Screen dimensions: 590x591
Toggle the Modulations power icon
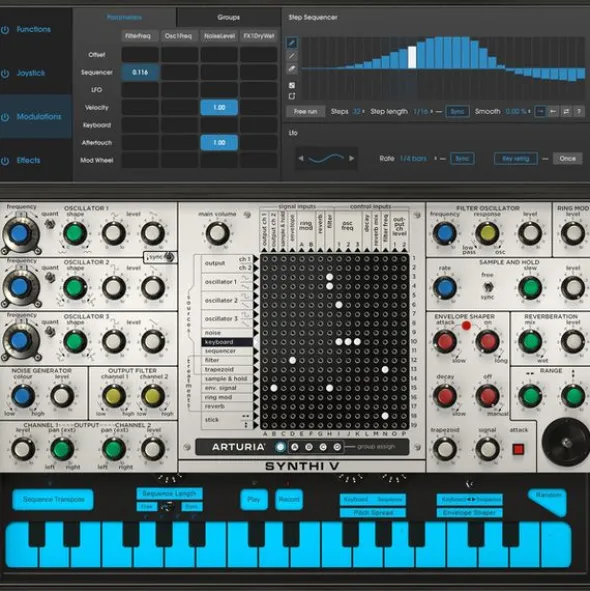[5, 117]
